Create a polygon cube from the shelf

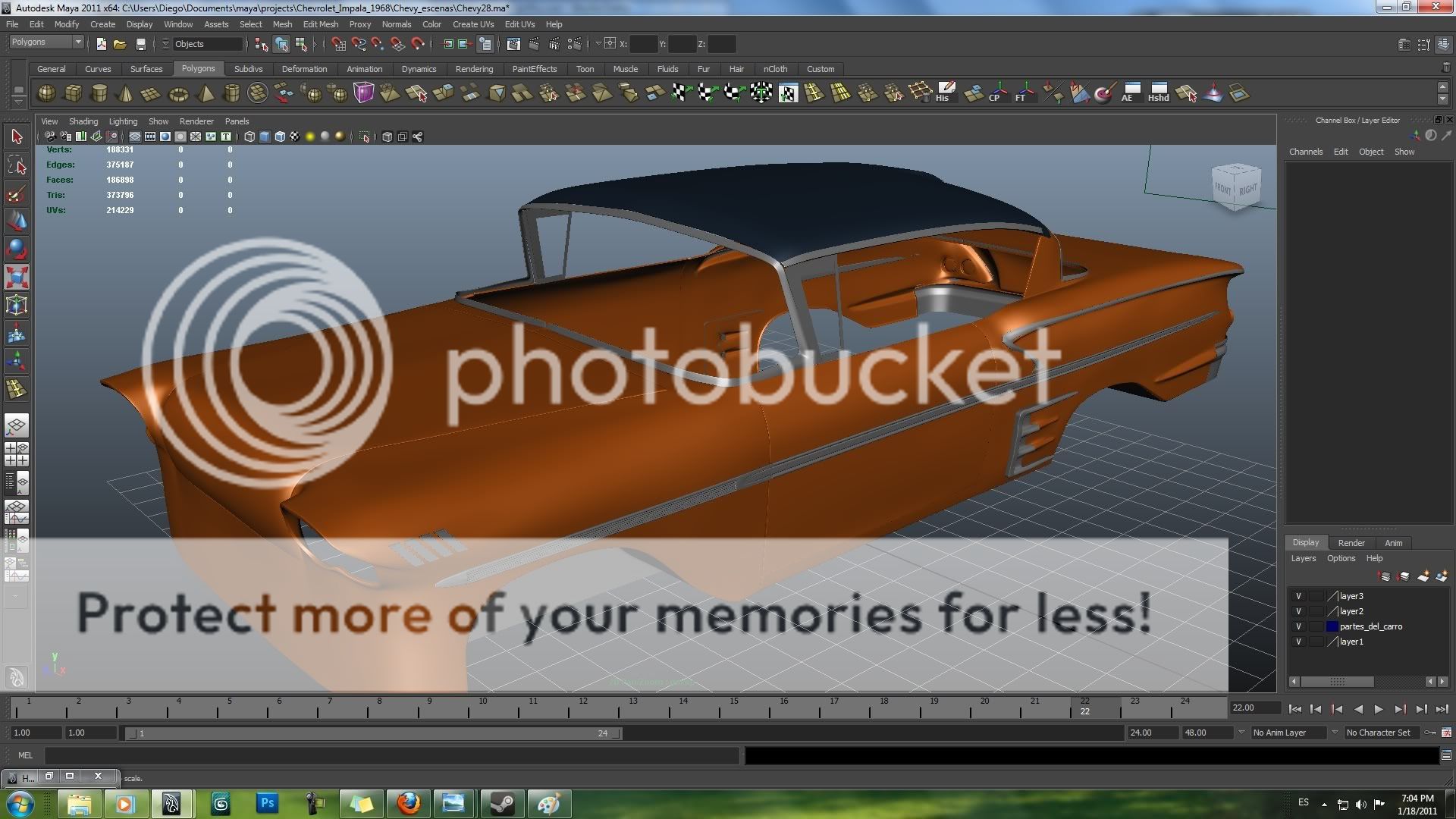pos(74,94)
